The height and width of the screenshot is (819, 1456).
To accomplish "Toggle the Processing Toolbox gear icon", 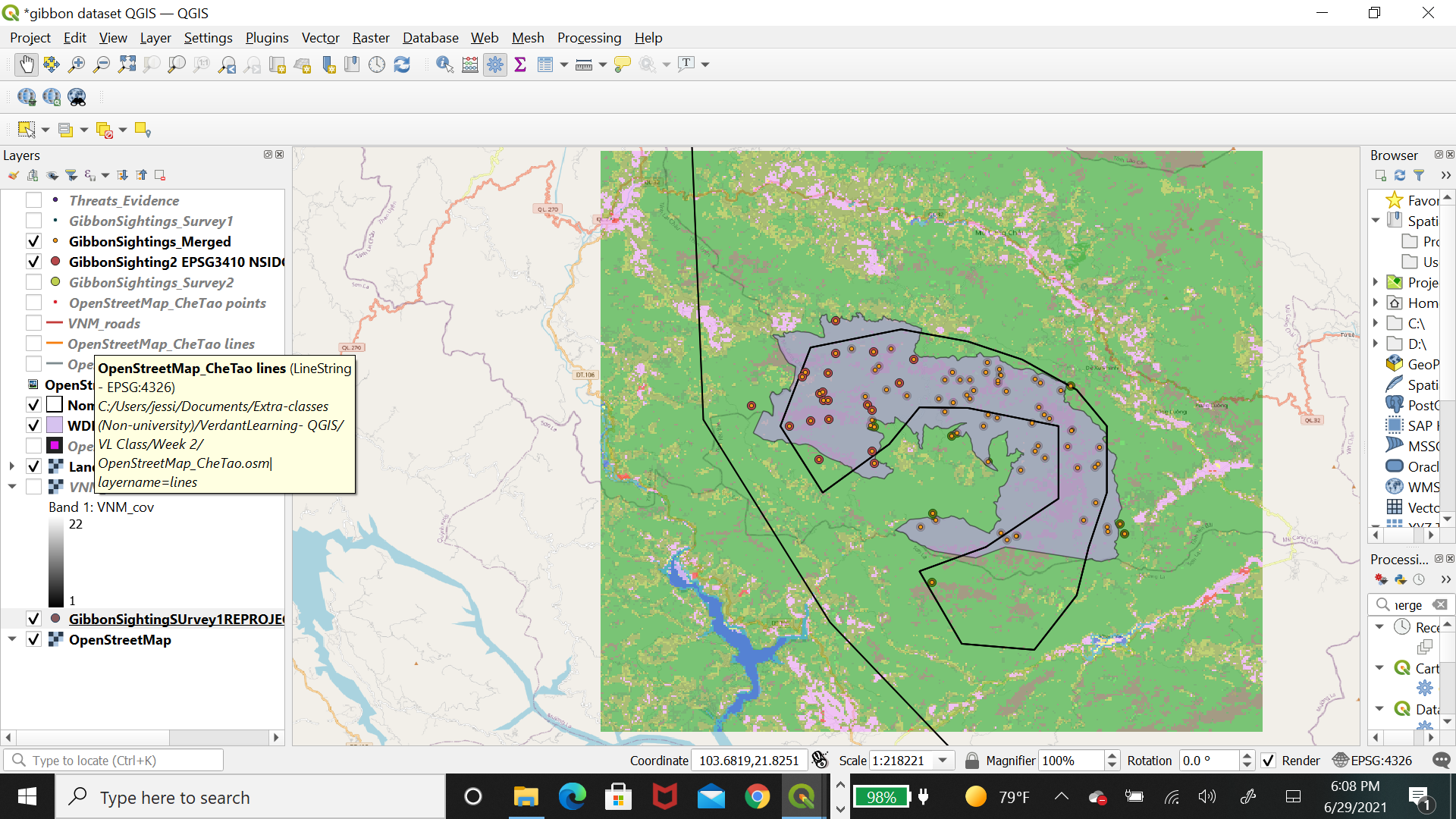I will coord(495,64).
